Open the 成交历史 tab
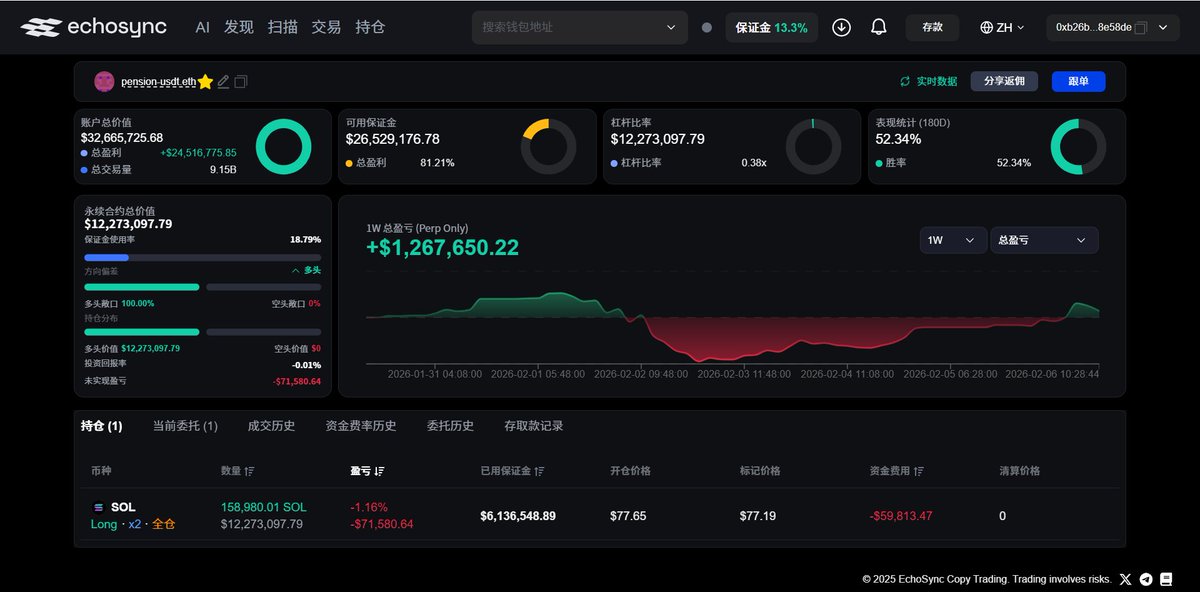This screenshot has width=1200, height=592. click(270, 425)
